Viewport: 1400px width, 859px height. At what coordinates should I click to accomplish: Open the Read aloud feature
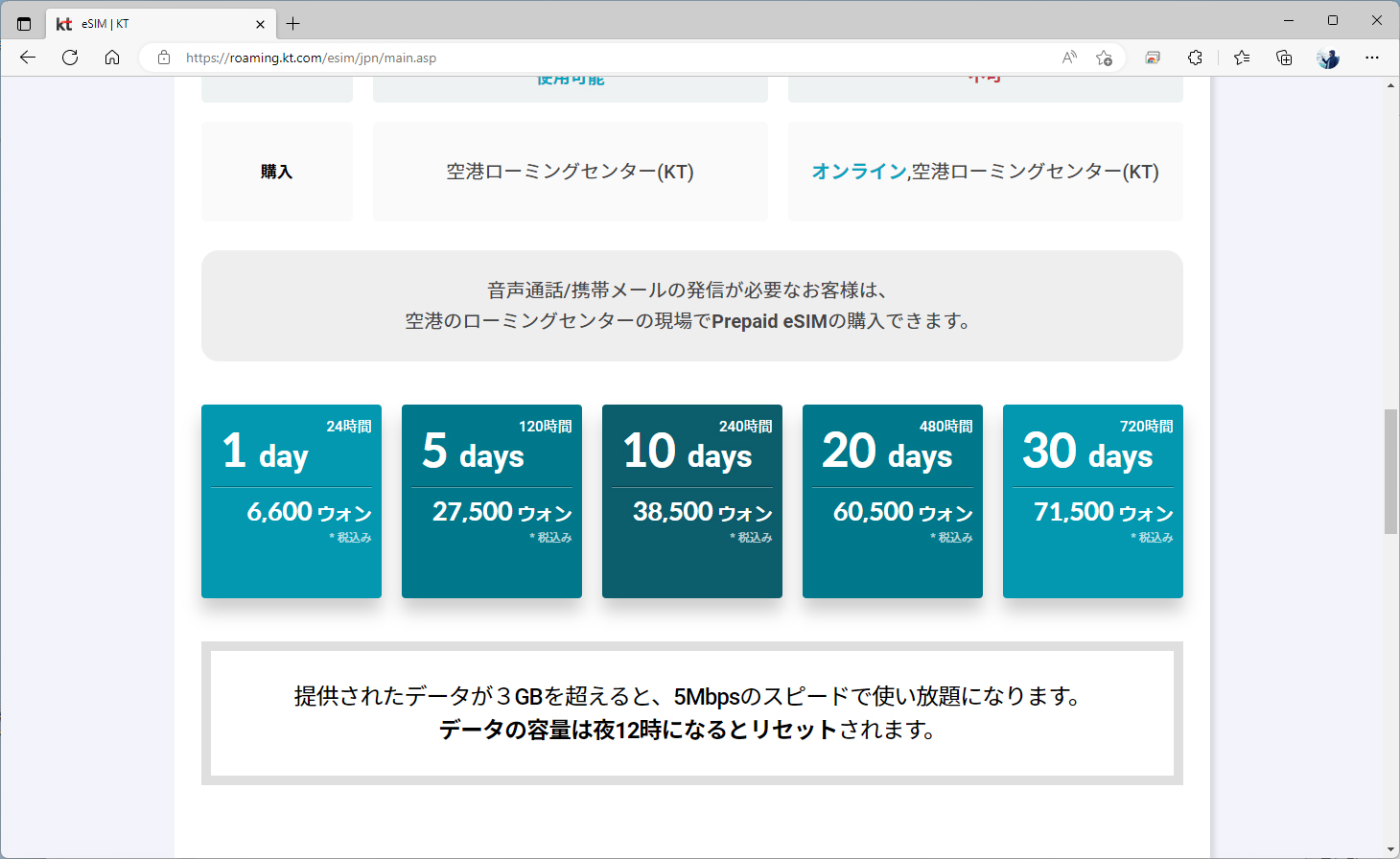1067,58
